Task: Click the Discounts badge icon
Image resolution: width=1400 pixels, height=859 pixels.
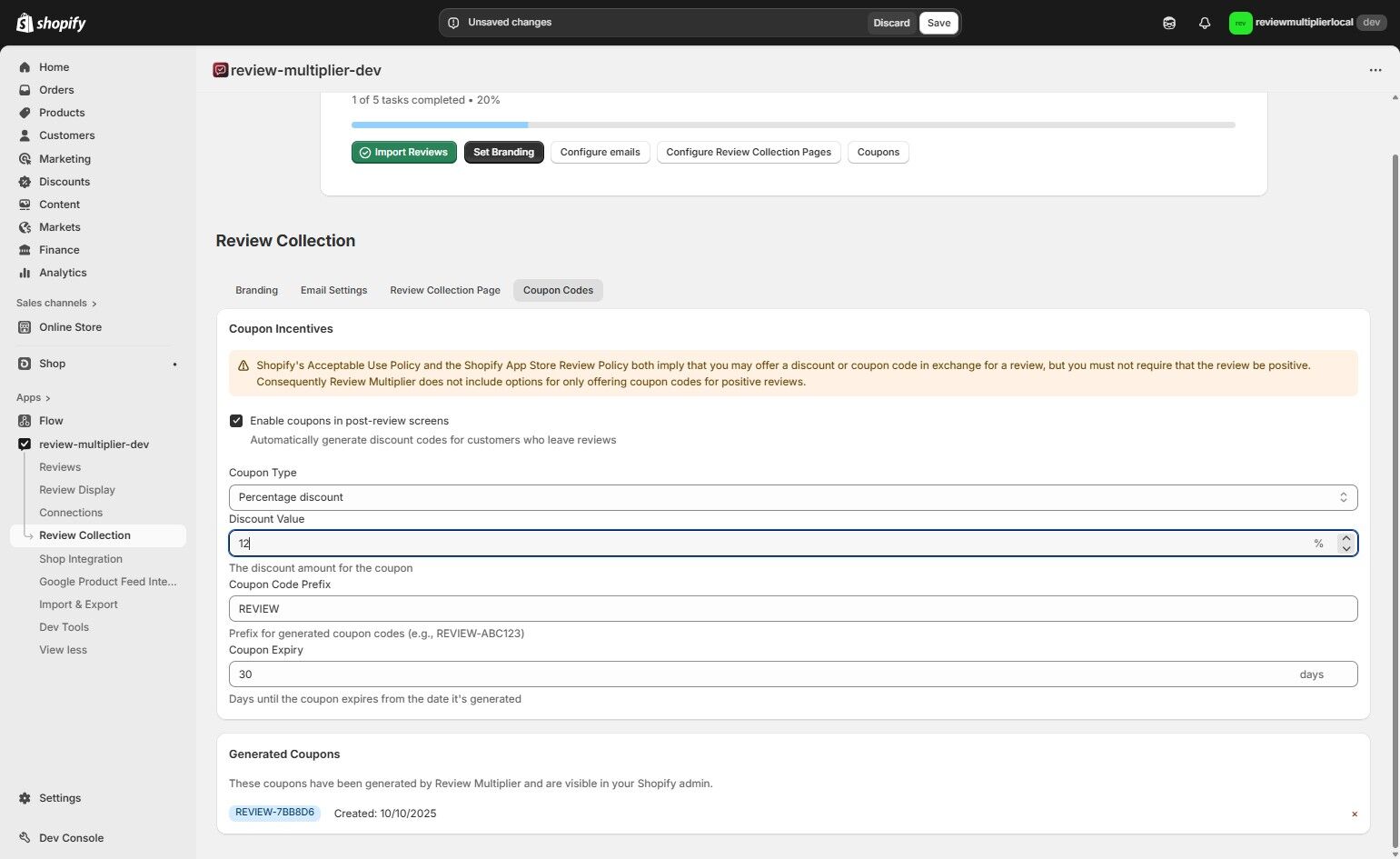Action: pos(25,181)
